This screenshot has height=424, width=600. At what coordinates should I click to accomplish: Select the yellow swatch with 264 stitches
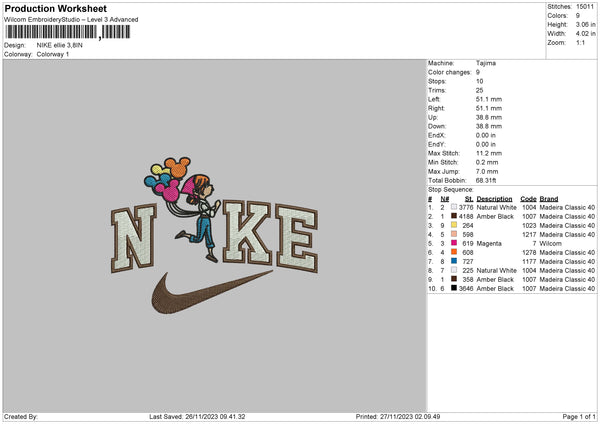pos(454,225)
